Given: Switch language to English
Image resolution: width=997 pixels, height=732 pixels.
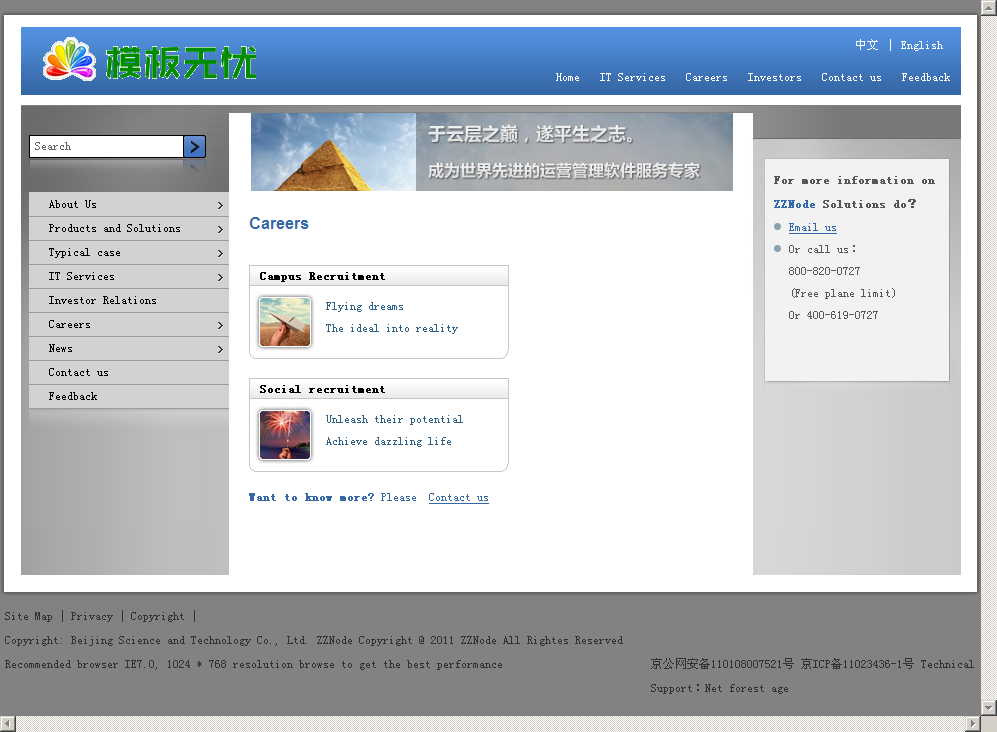Looking at the screenshot, I should pos(921,46).
